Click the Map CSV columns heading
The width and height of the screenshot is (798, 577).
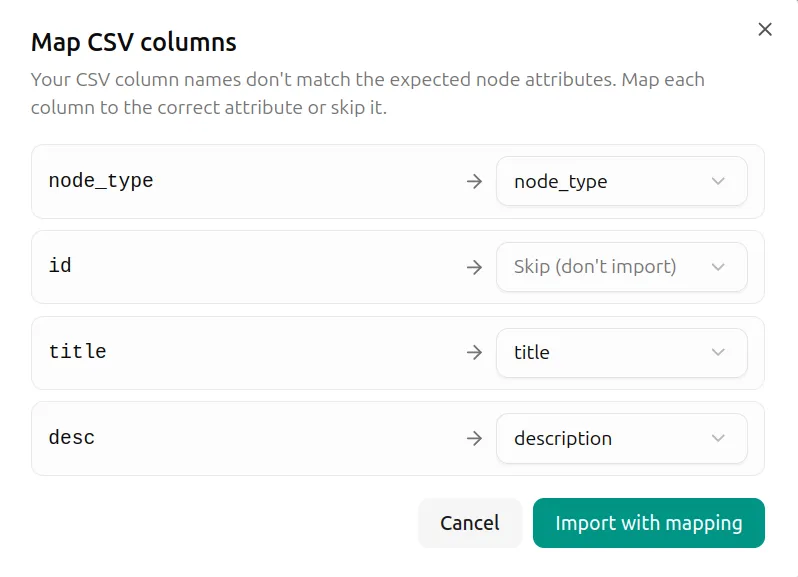[x=134, y=42]
